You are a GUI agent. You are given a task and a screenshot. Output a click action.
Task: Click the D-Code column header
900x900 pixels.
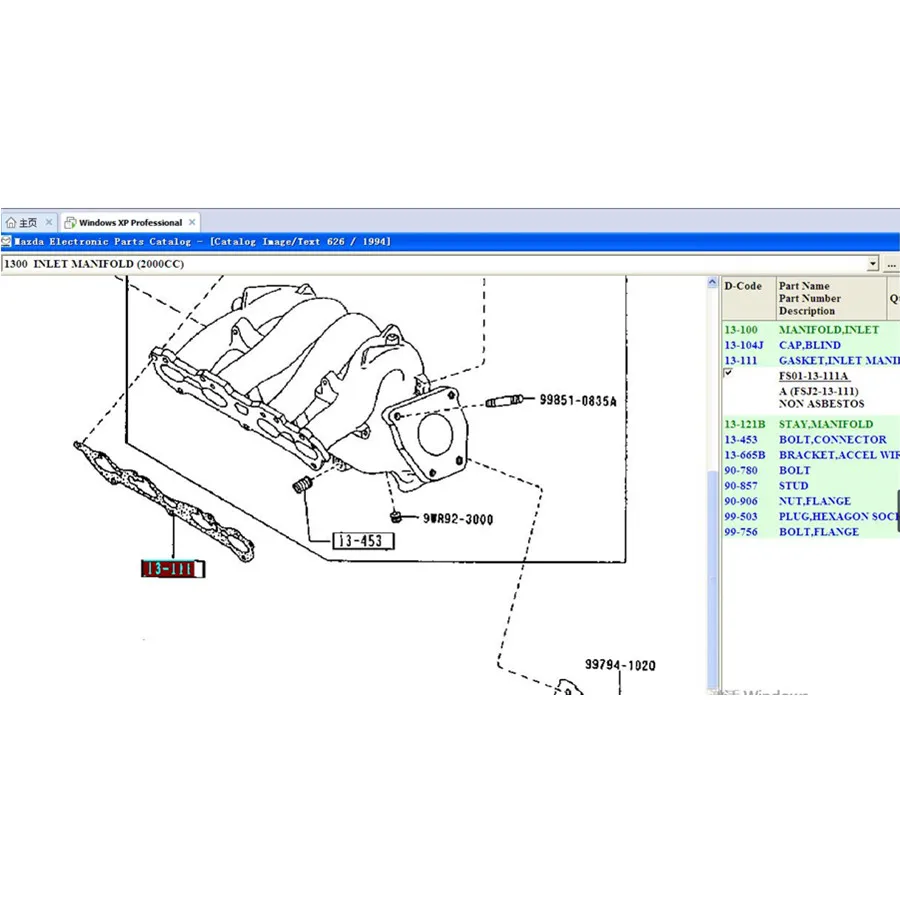743,286
